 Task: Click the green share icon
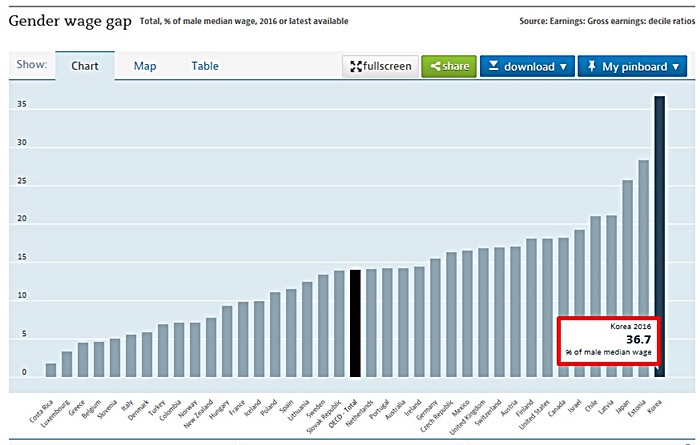coord(433,67)
